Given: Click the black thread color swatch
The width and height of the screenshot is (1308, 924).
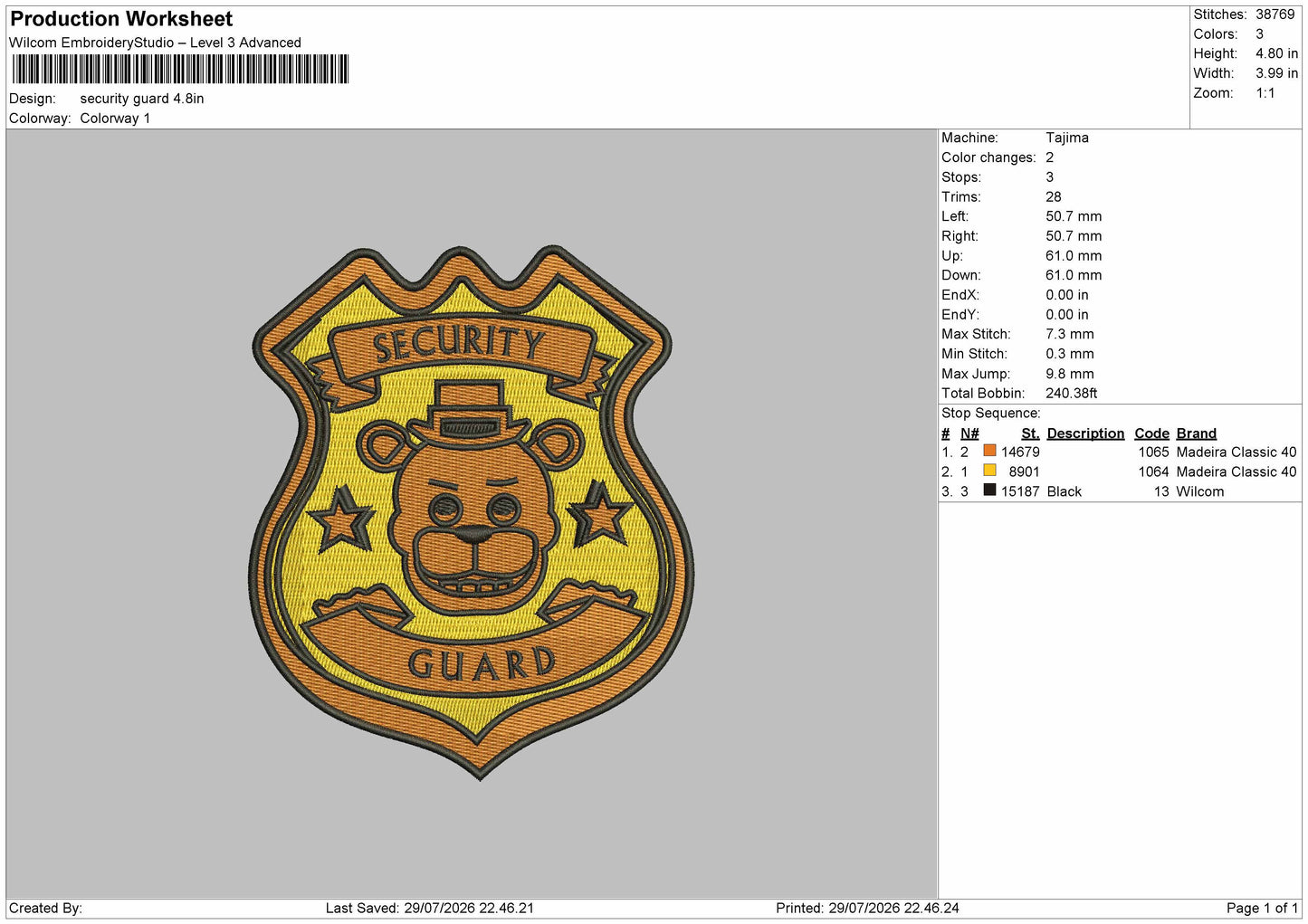Looking at the screenshot, I should [989, 491].
